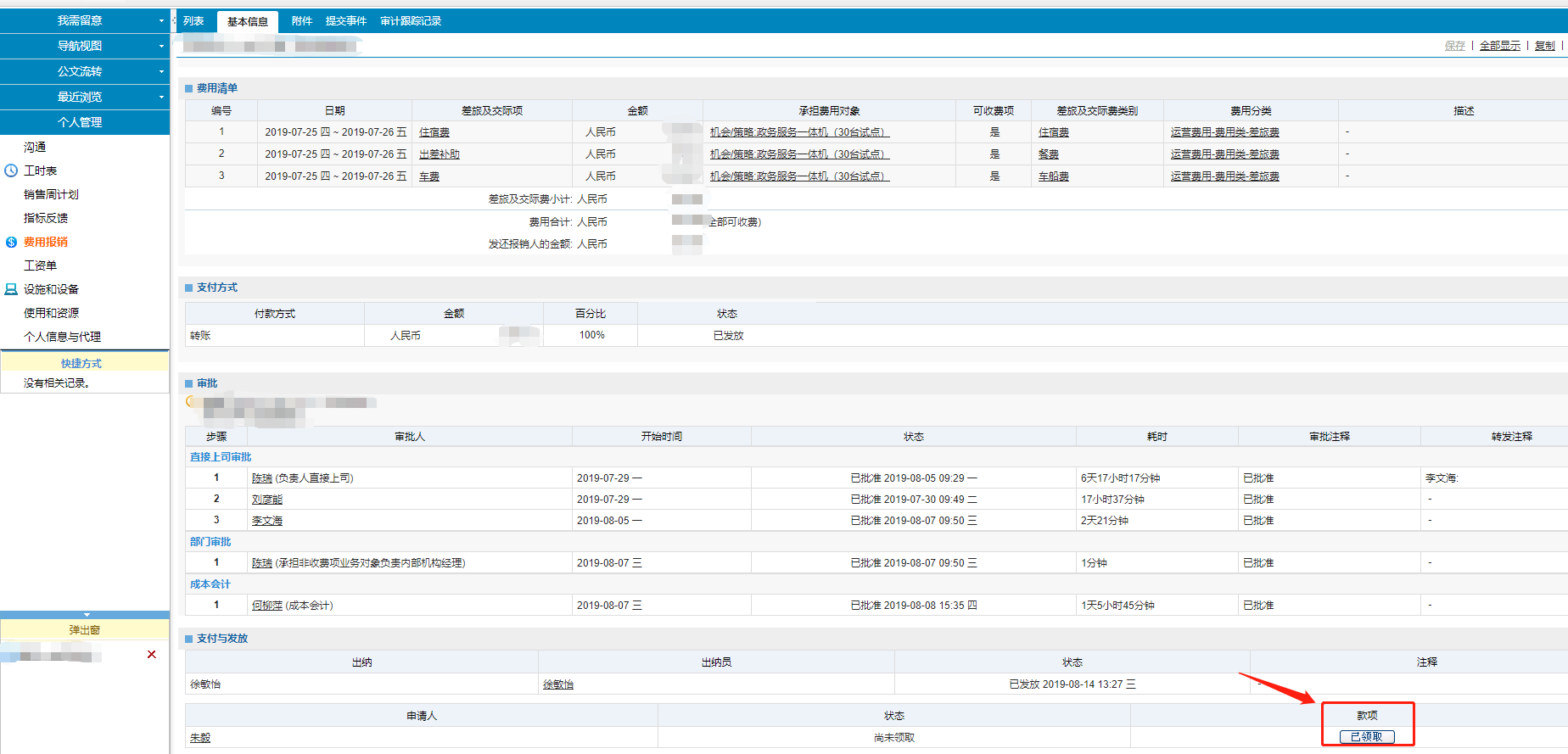The image size is (1568, 754).
Task: Click the 已领取 button under 款项
Action: [x=1367, y=737]
